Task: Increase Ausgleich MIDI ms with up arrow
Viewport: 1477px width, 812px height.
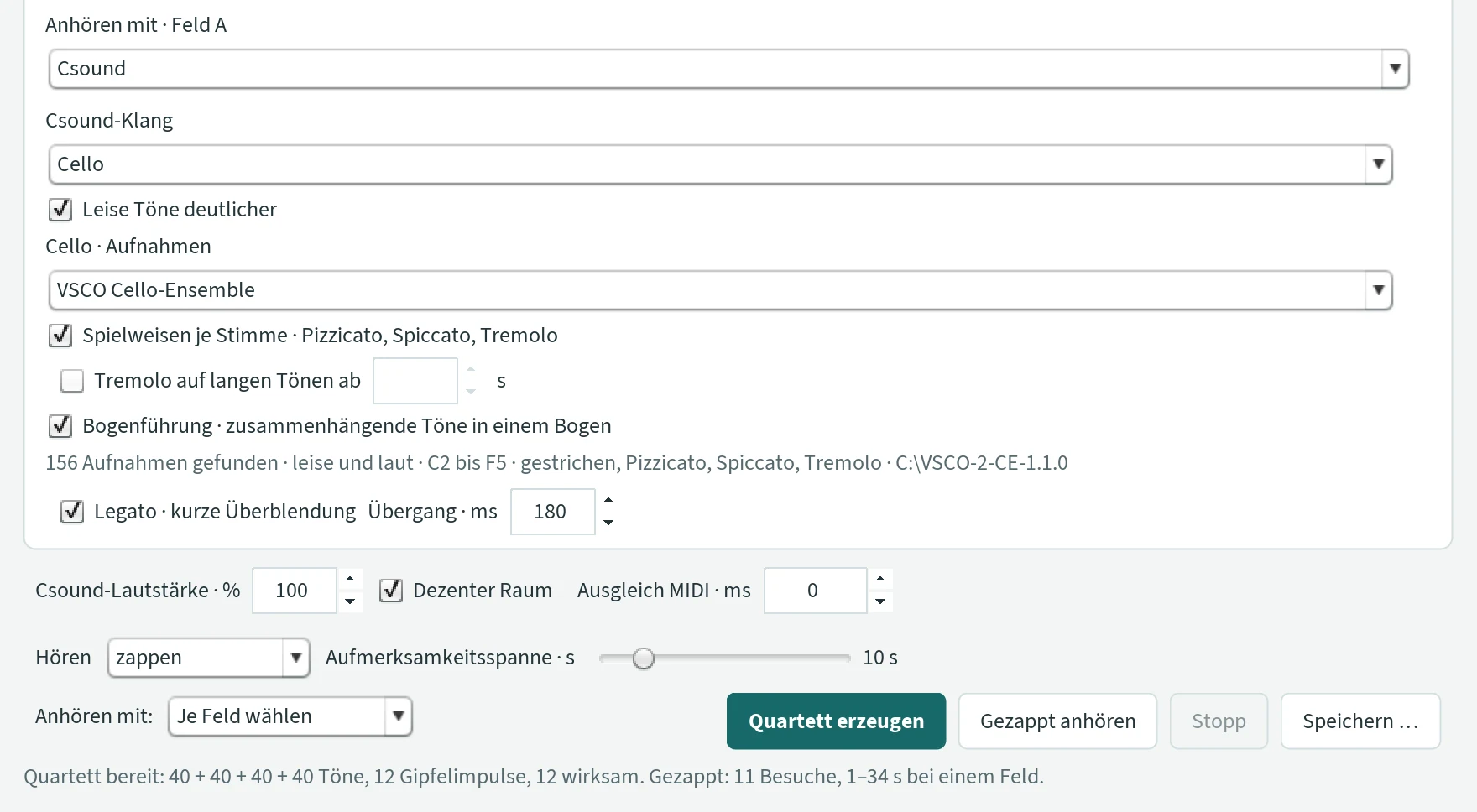Action: [880, 579]
